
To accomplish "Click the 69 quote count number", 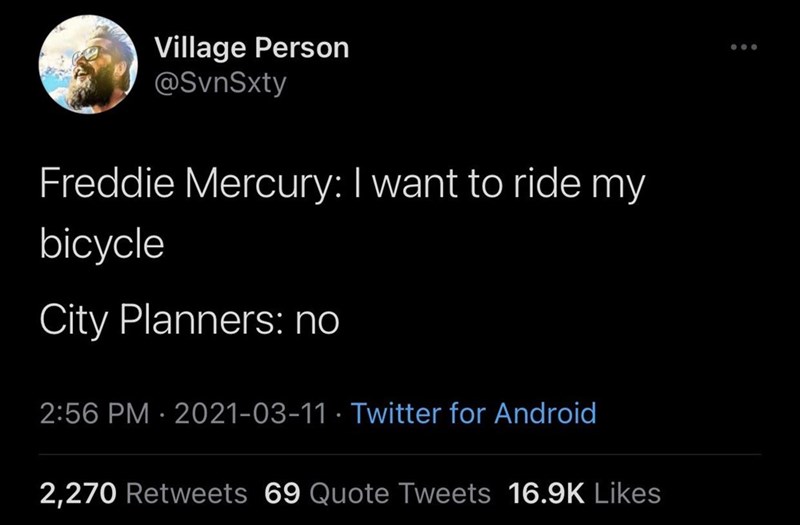I will click(284, 492).
